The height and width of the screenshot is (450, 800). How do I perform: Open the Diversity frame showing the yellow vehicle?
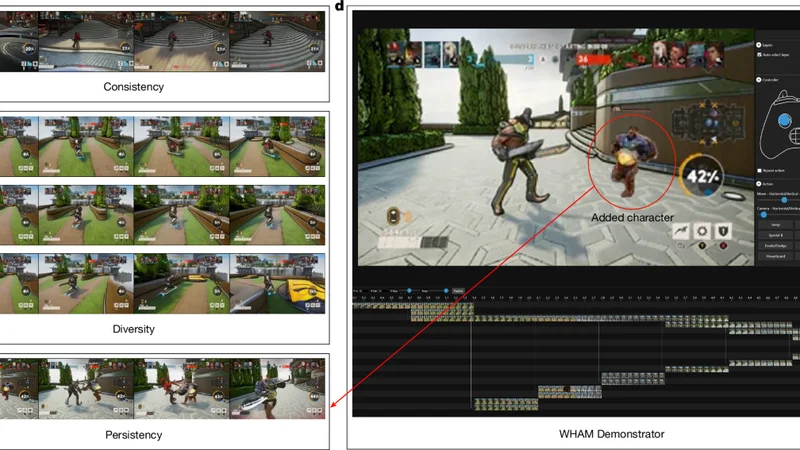(277, 284)
